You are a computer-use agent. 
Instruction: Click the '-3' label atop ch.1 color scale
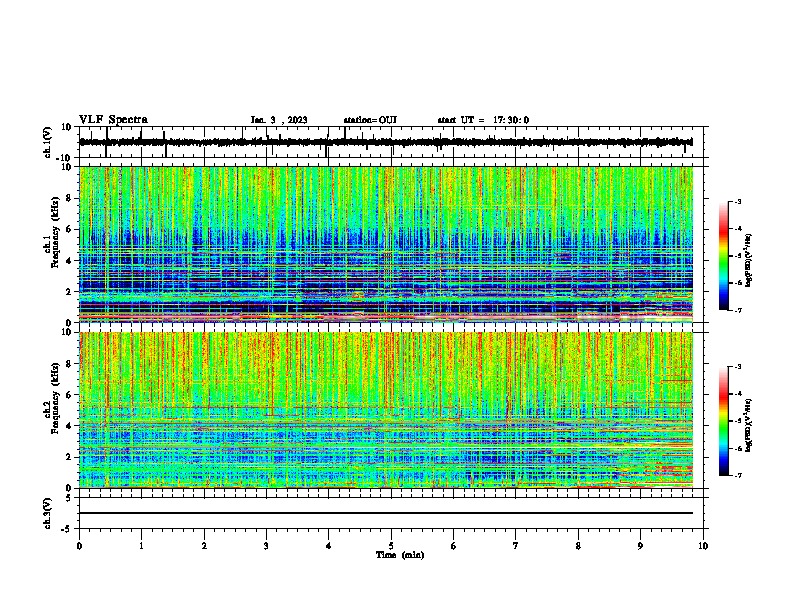click(737, 201)
